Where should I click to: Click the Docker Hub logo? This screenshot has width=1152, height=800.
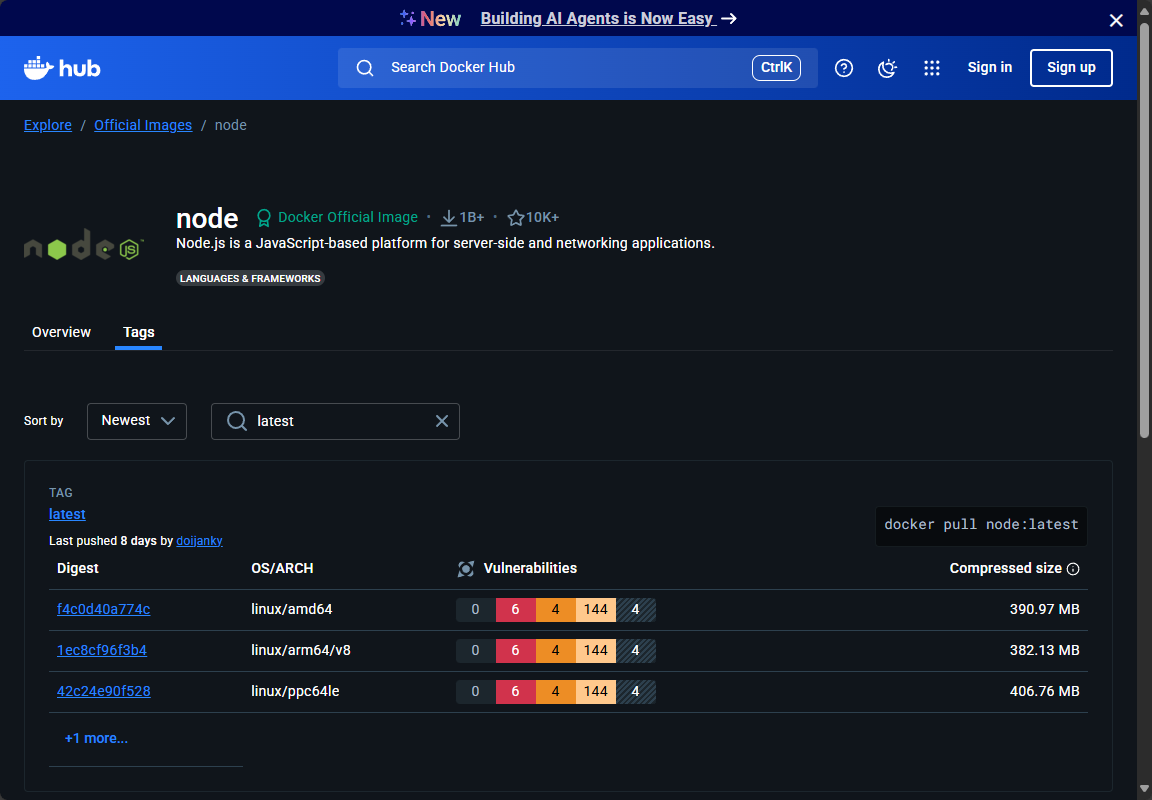click(x=62, y=68)
